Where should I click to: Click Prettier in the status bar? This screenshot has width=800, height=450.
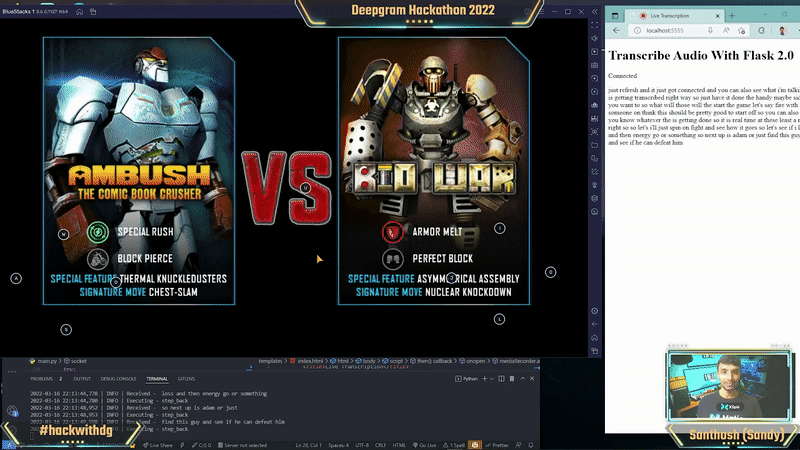click(x=497, y=445)
